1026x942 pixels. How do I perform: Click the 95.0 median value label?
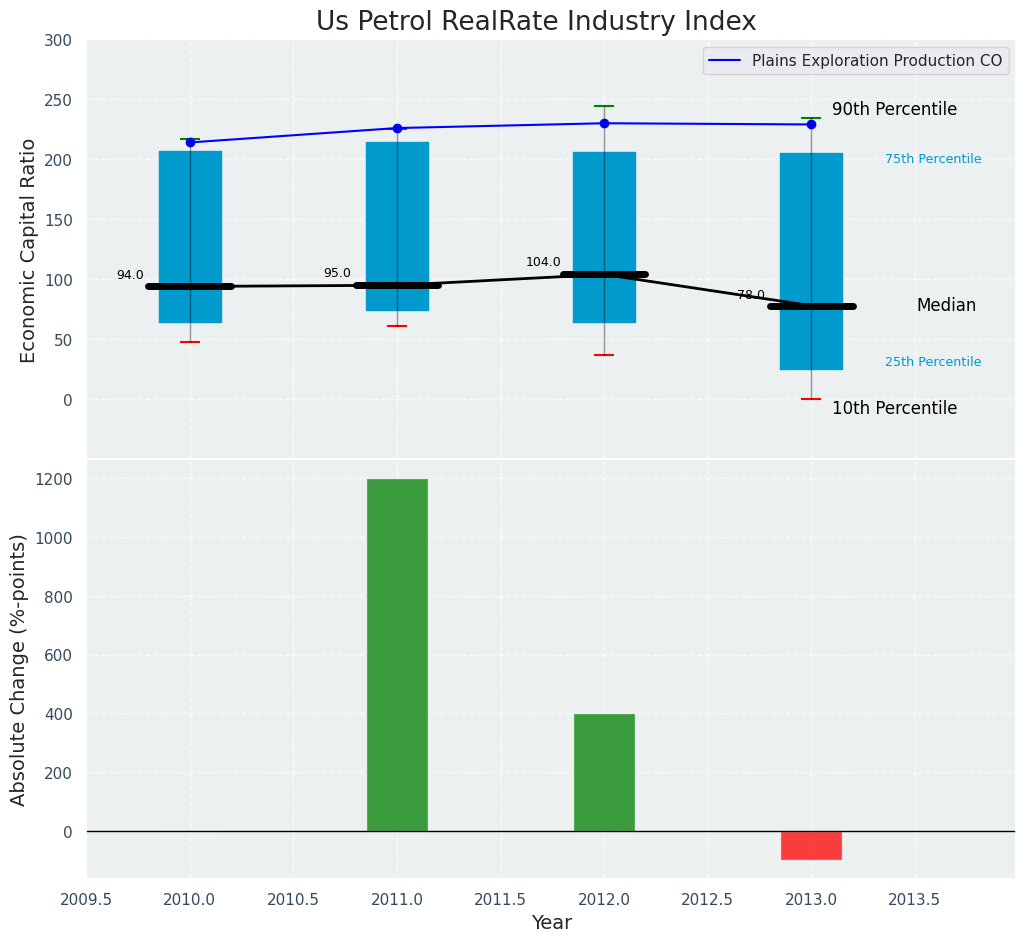click(x=337, y=274)
